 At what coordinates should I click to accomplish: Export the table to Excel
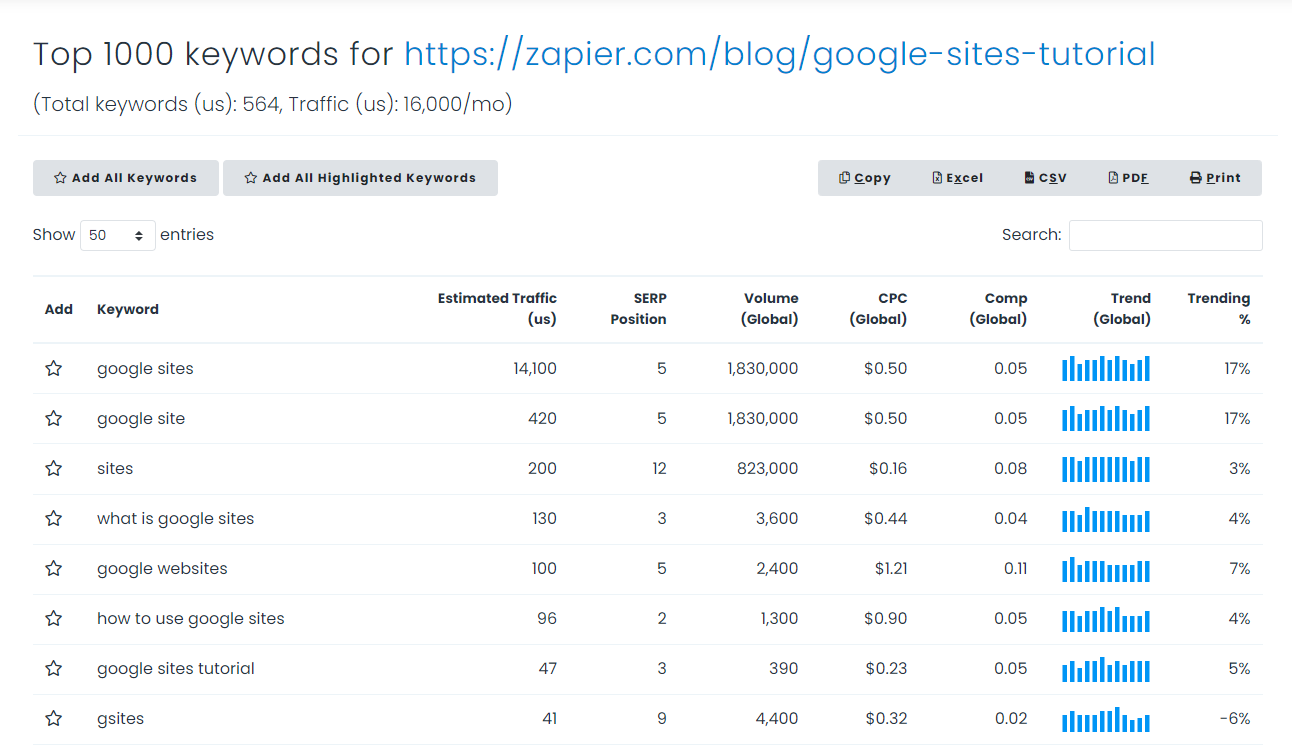957,178
